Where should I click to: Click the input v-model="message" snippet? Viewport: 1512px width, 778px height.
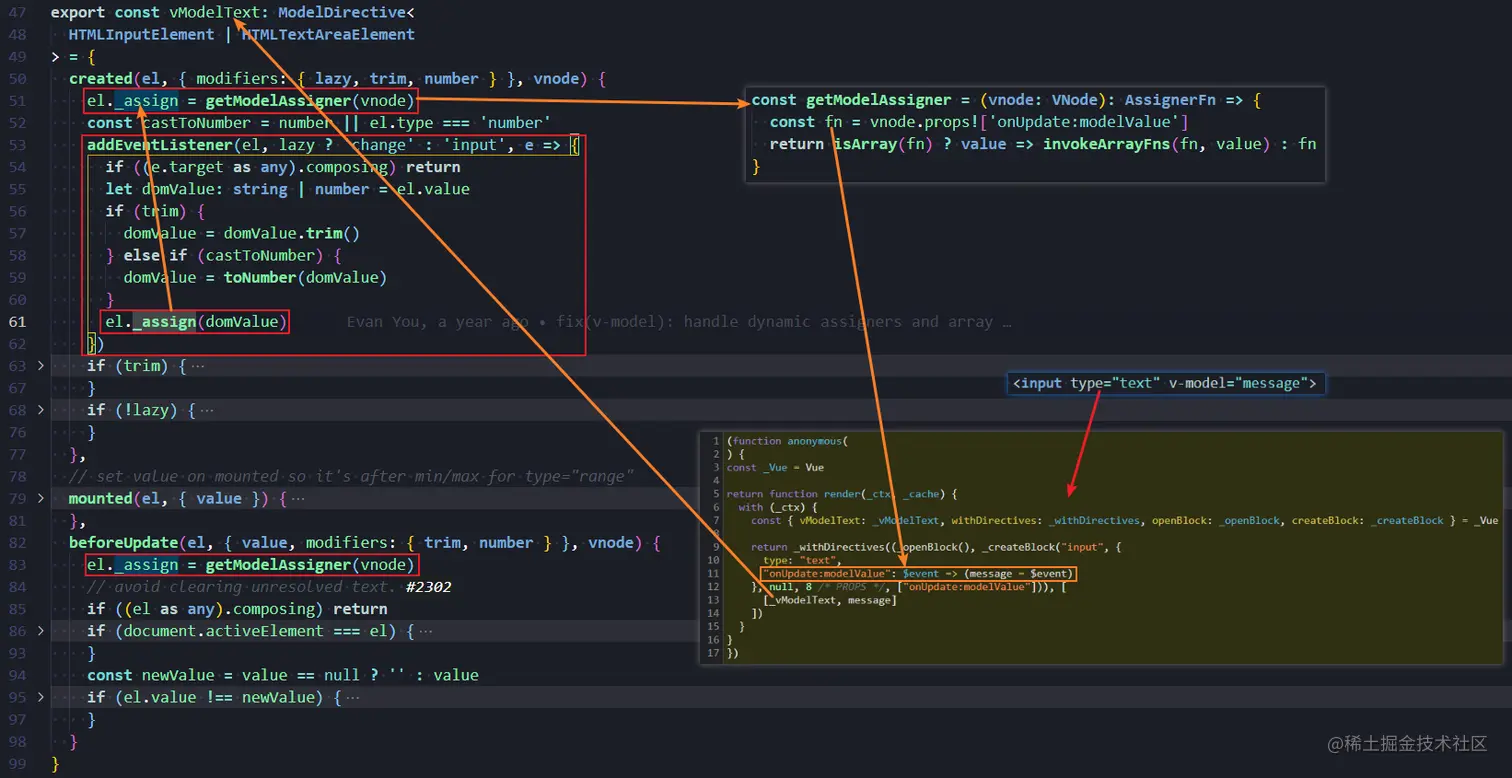coord(1166,383)
